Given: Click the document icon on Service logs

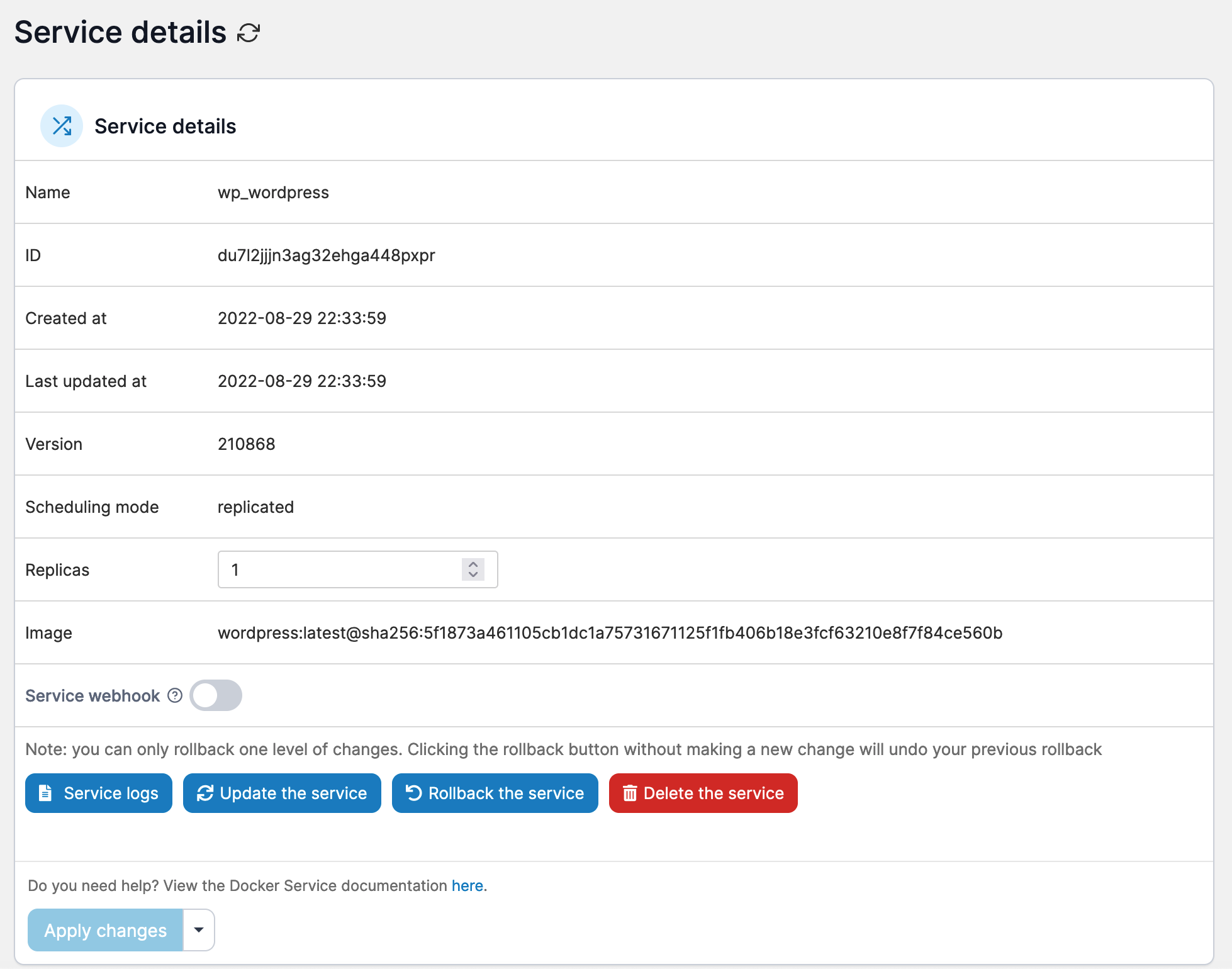Looking at the screenshot, I should tap(45, 793).
